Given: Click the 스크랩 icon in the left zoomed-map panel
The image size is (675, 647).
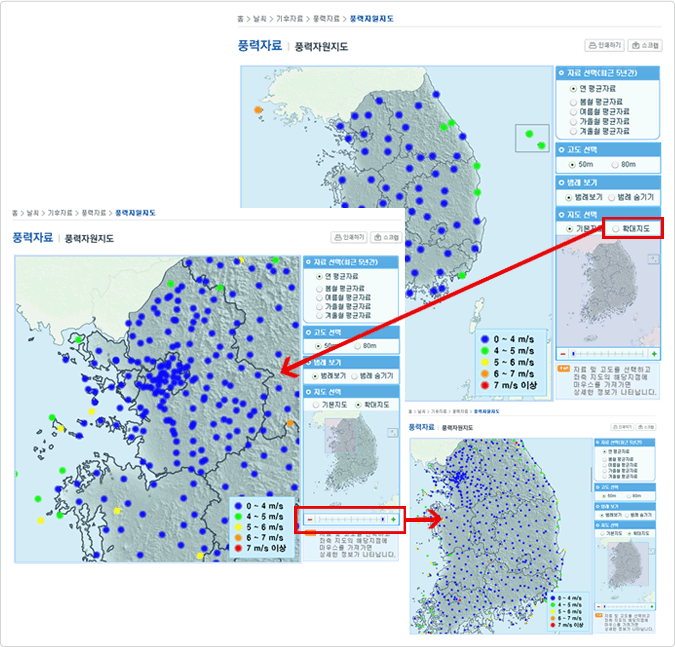Looking at the screenshot, I should (386, 237).
